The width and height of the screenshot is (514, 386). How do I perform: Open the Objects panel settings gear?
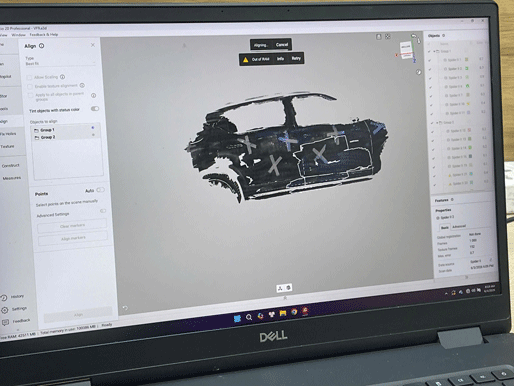(444, 35)
